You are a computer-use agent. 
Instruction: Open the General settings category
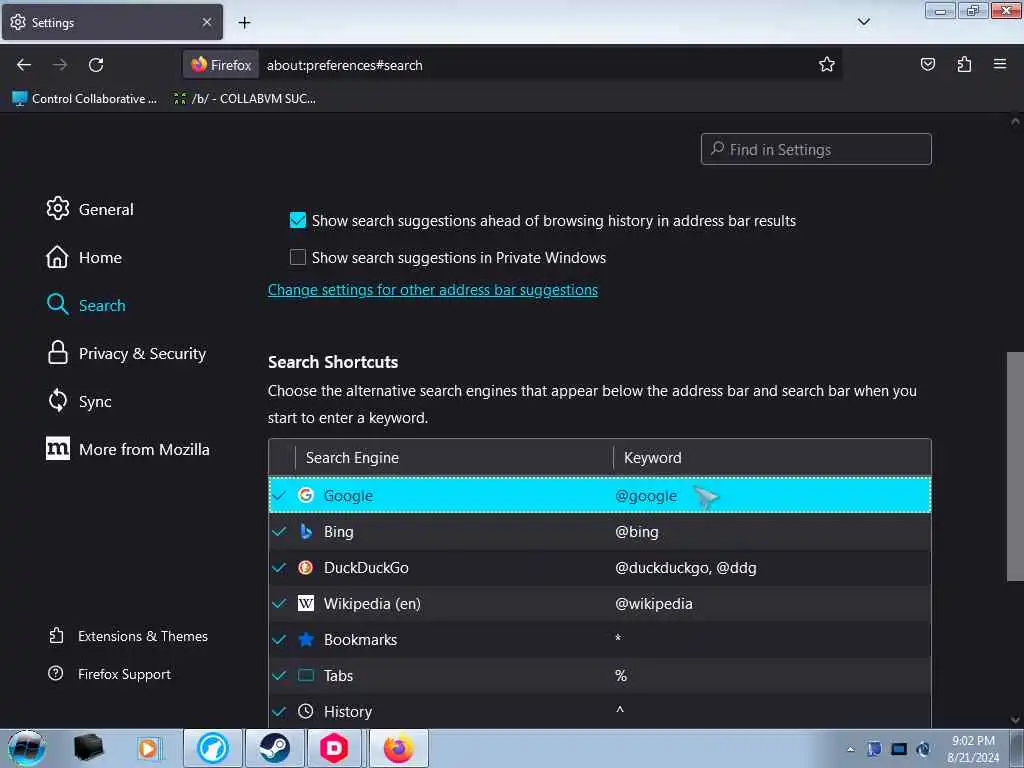pos(90,209)
